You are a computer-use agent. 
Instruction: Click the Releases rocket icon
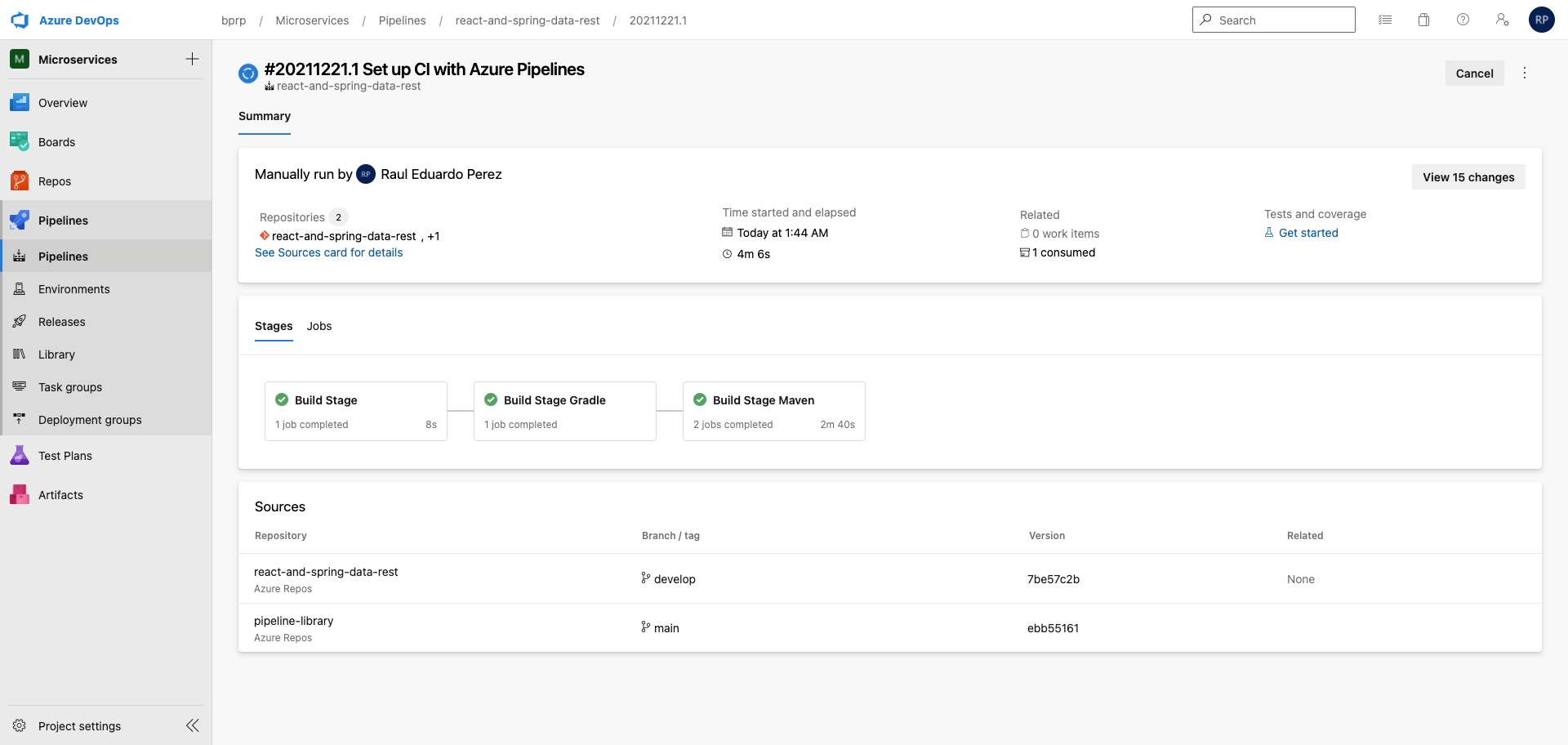[x=20, y=322]
